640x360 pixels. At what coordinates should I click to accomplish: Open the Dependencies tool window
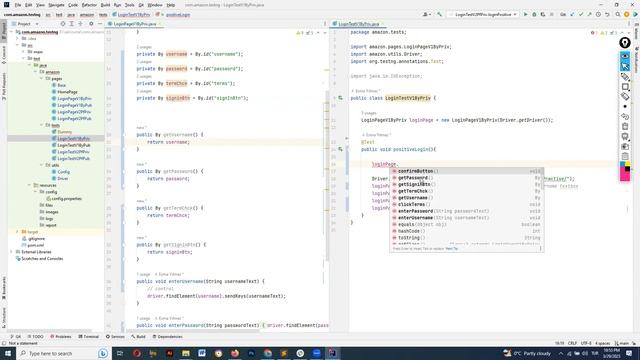click(168, 337)
